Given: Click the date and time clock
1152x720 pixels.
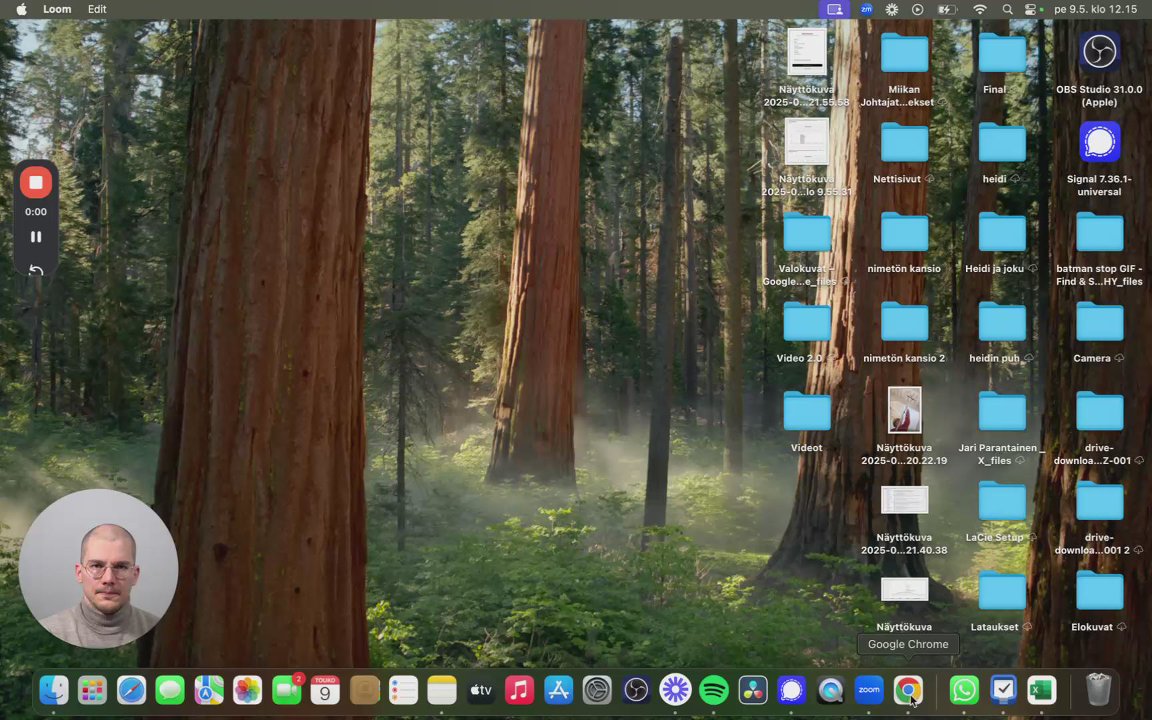Looking at the screenshot, I should pyautogui.click(x=1095, y=9).
